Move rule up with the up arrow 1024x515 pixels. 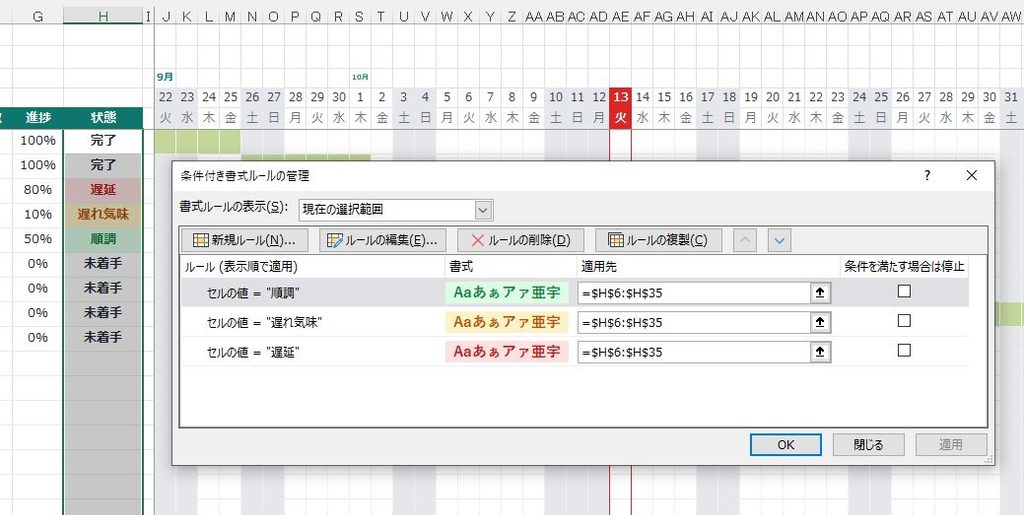(x=745, y=241)
